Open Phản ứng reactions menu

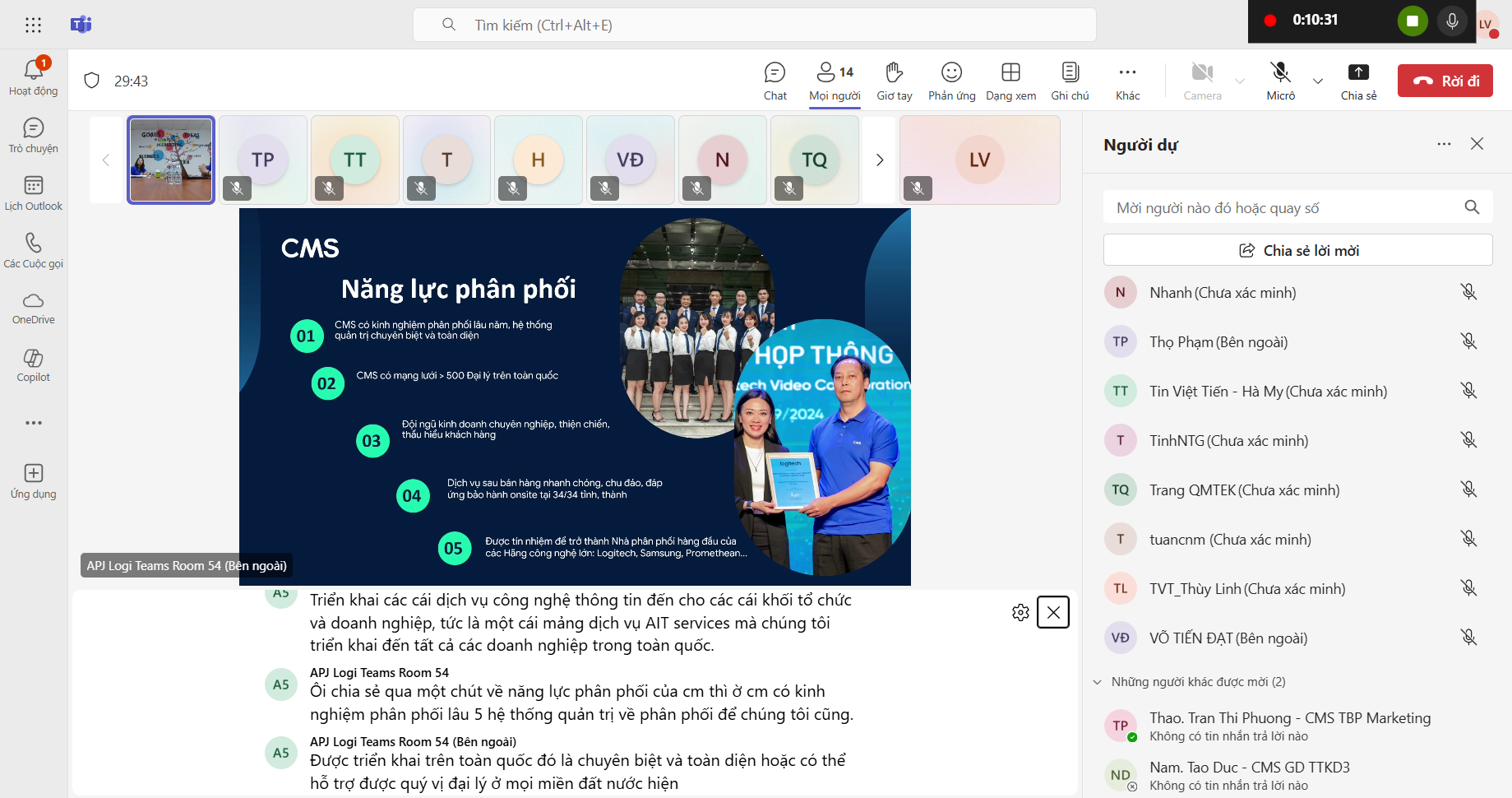(951, 81)
